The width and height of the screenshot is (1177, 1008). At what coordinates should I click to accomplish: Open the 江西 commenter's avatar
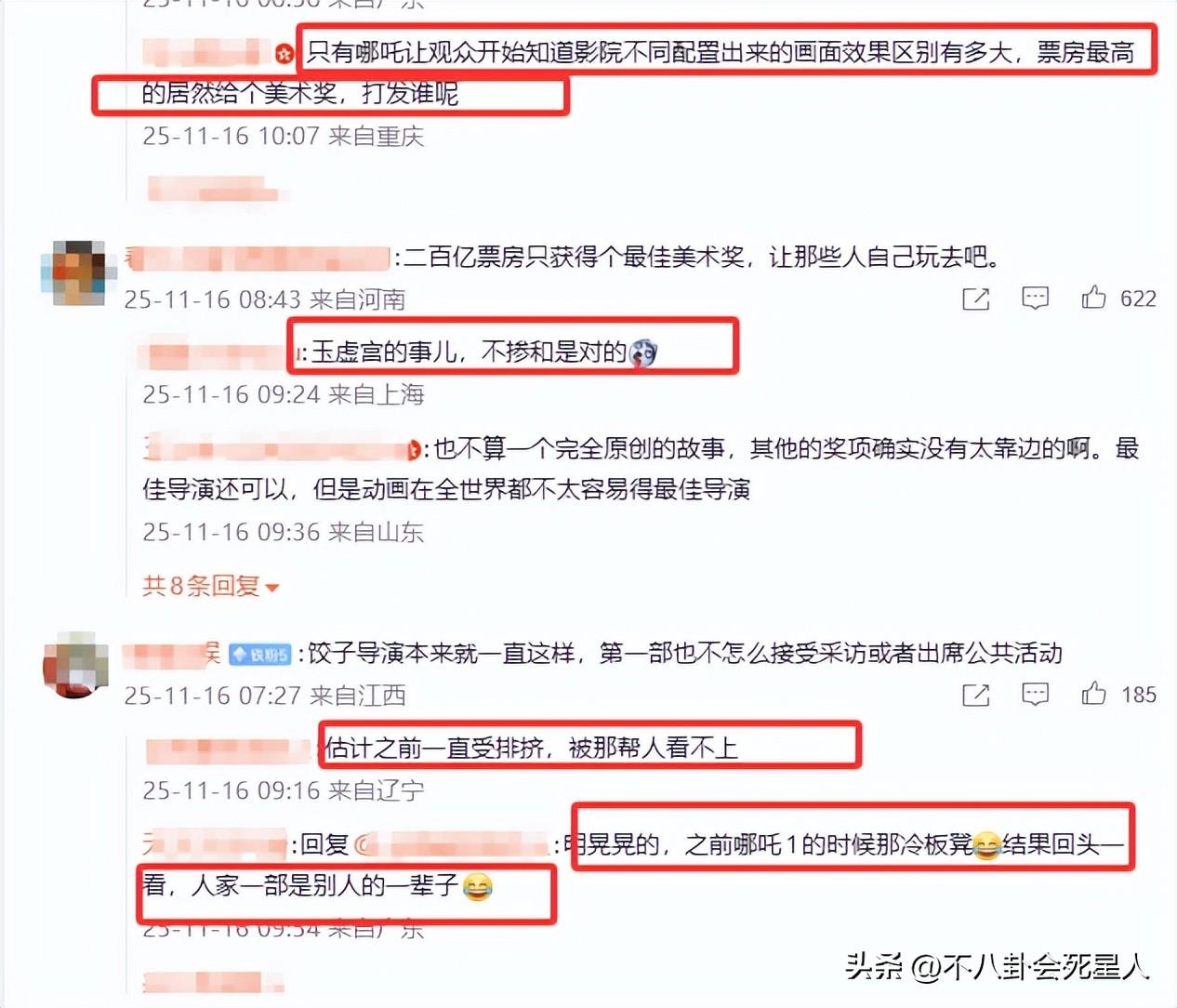(x=75, y=665)
